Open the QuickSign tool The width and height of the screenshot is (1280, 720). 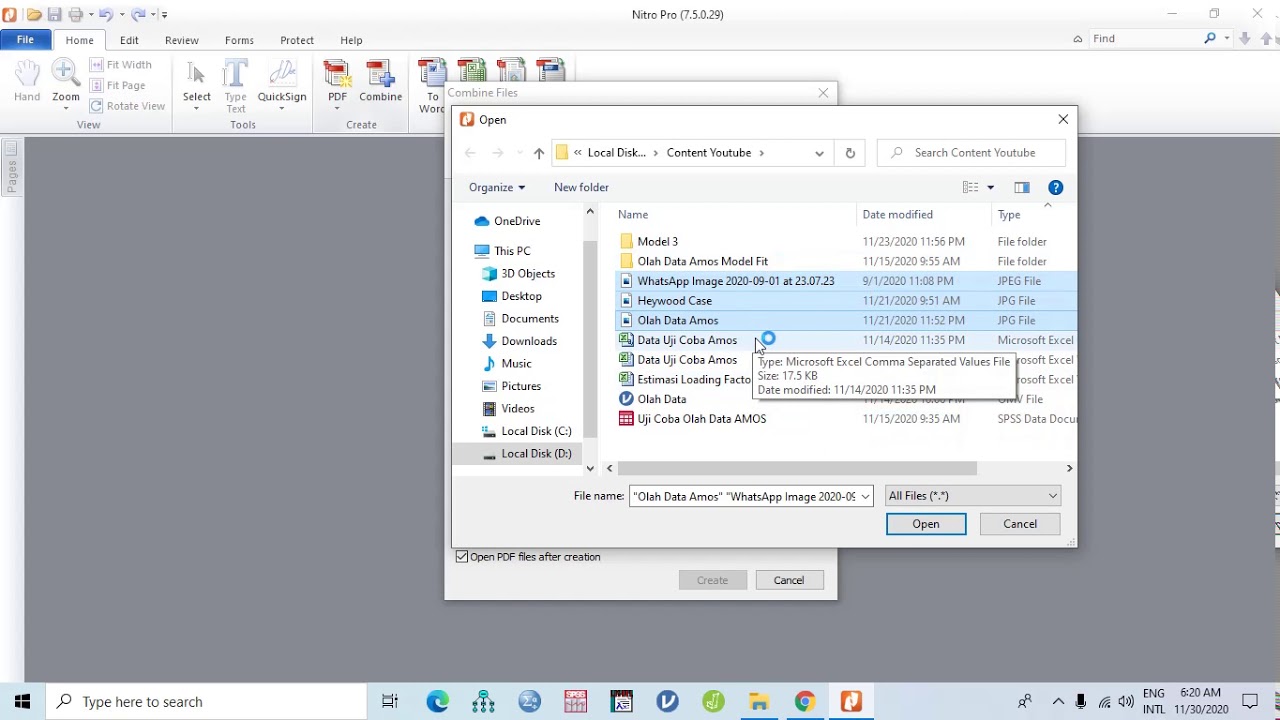coord(282,80)
